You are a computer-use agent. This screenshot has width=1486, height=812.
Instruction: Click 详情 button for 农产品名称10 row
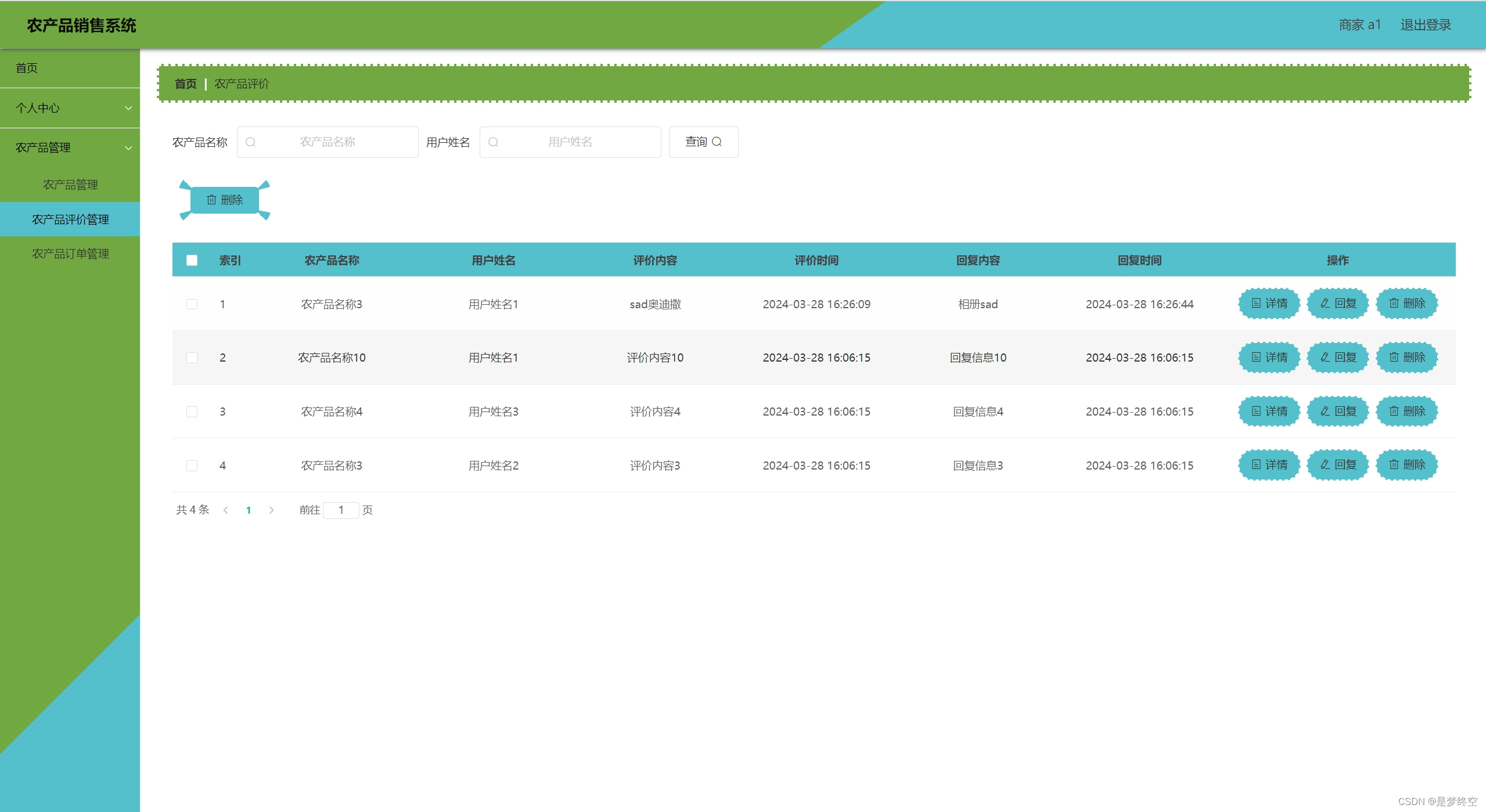[1269, 357]
